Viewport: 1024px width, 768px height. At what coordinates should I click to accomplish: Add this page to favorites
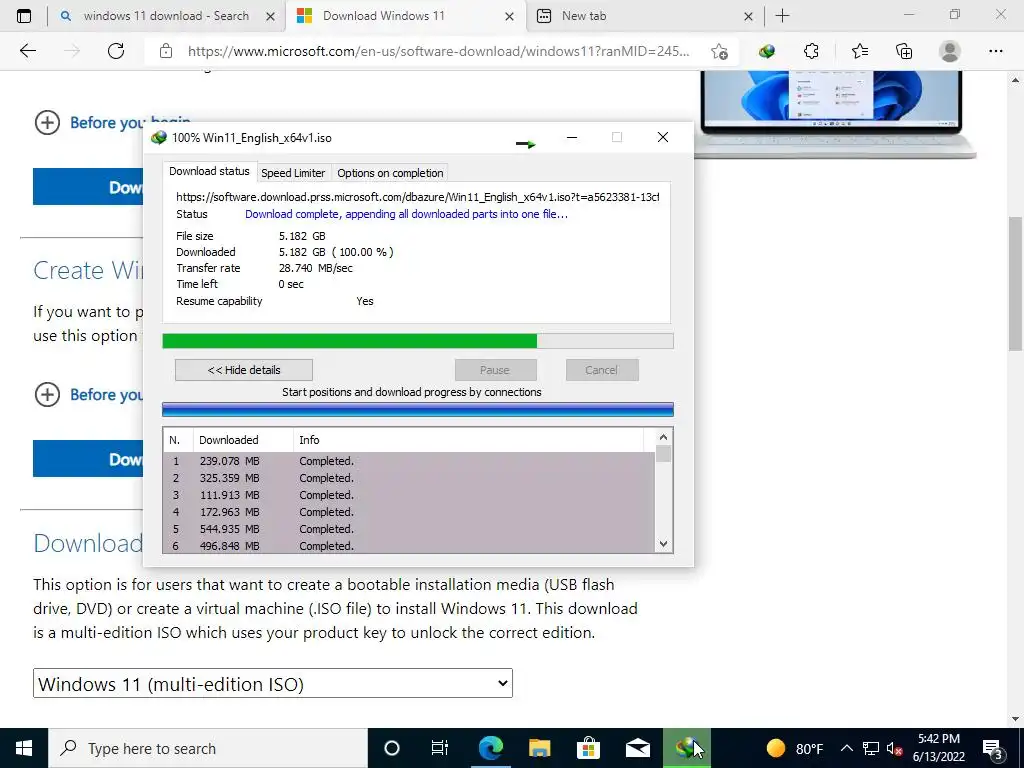719,52
